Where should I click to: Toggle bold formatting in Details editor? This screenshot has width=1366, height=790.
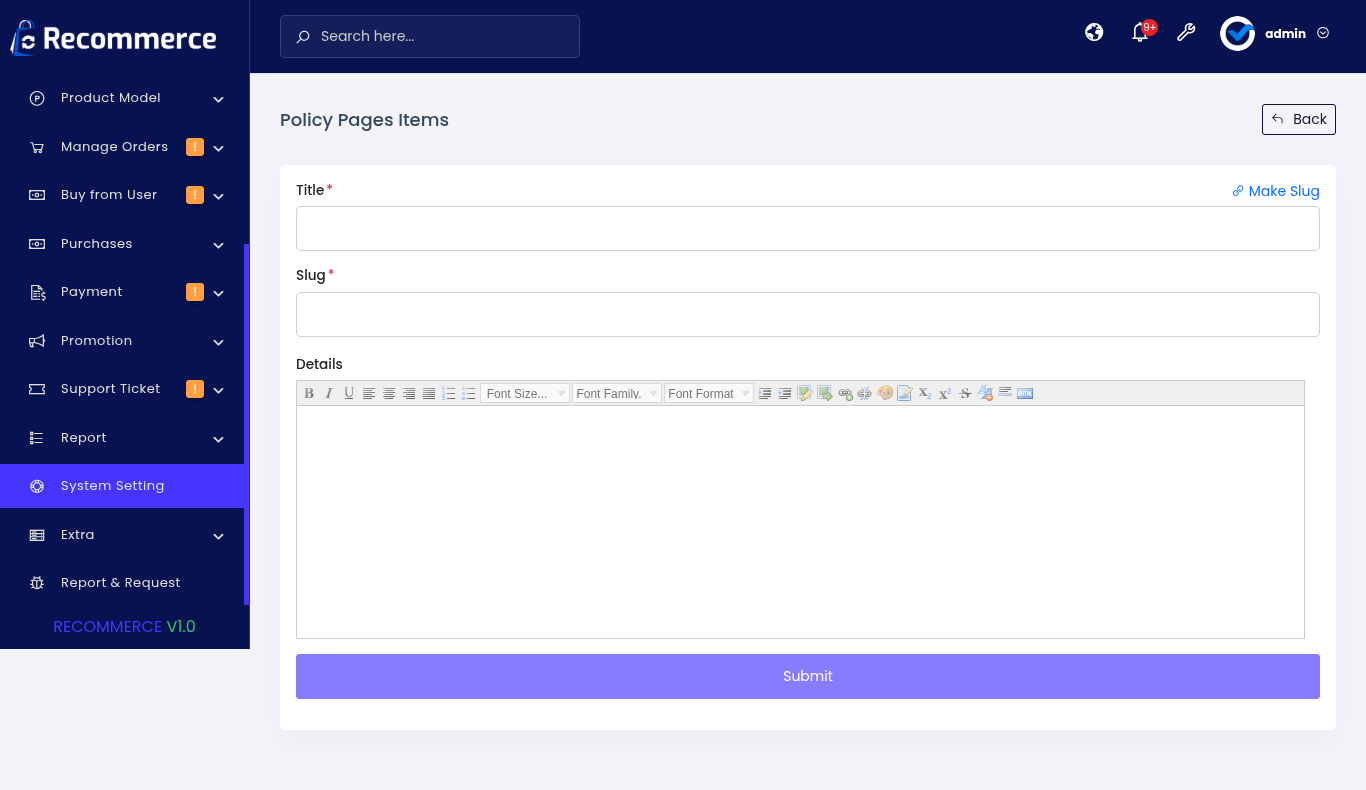coord(308,393)
